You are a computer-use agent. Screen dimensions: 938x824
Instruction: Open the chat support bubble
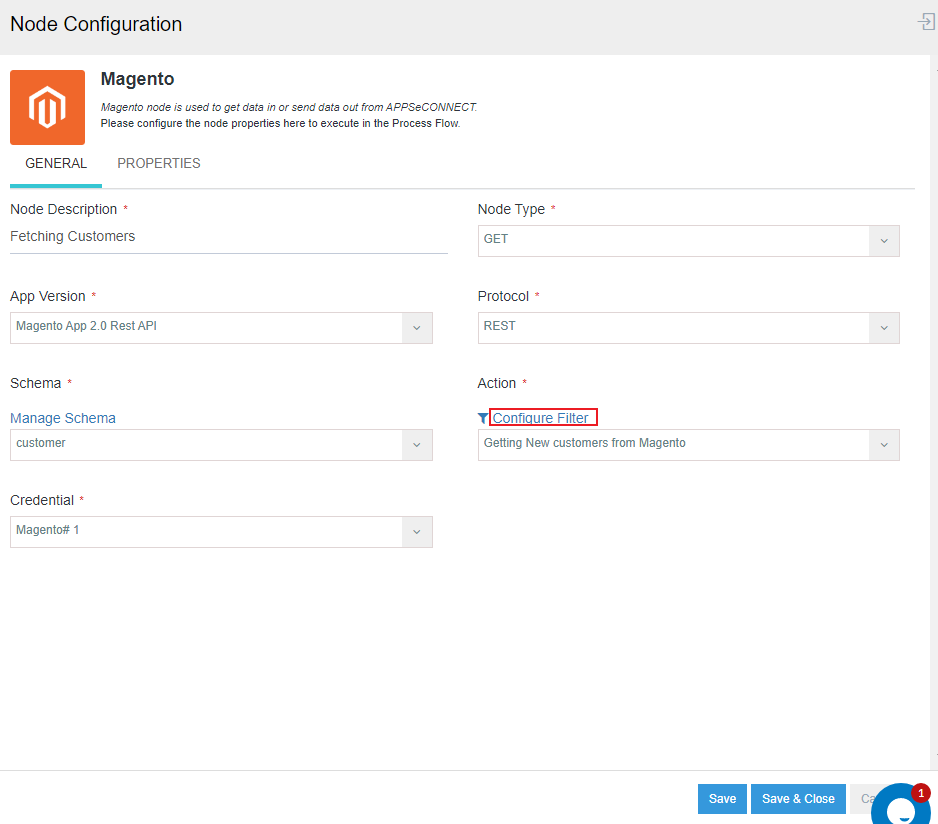(x=901, y=808)
